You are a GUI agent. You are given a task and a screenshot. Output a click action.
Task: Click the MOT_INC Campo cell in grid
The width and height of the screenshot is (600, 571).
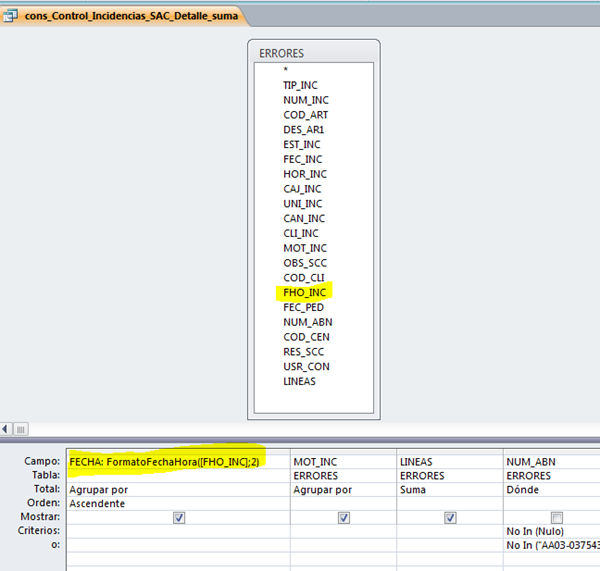coord(343,462)
